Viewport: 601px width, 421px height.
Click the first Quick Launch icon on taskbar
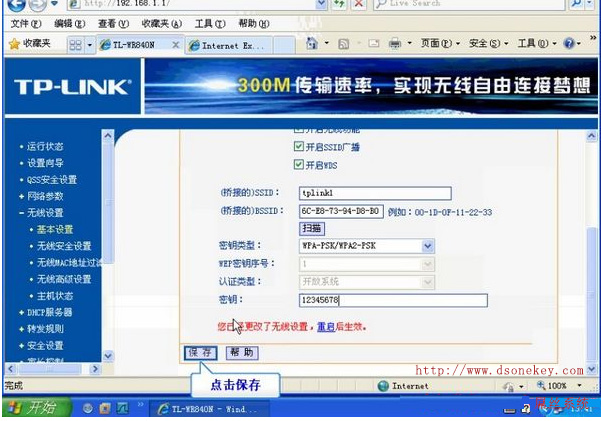coord(88,408)
